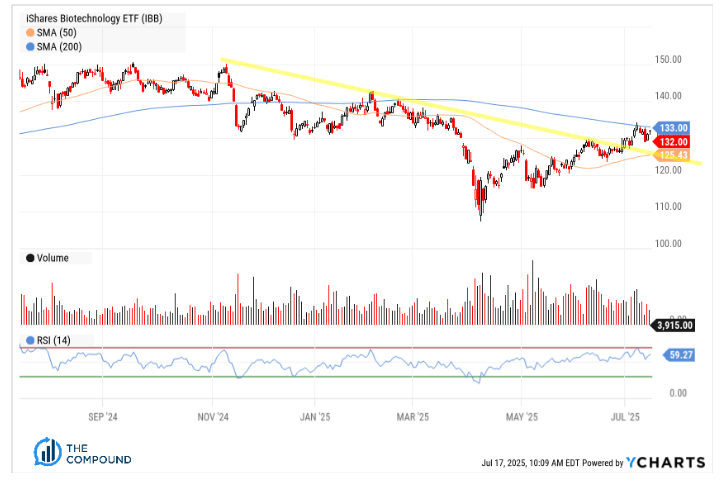Click THE COMPOUND logo text
The height and width of the screenshot is (488, 728).
coord(98,454)
